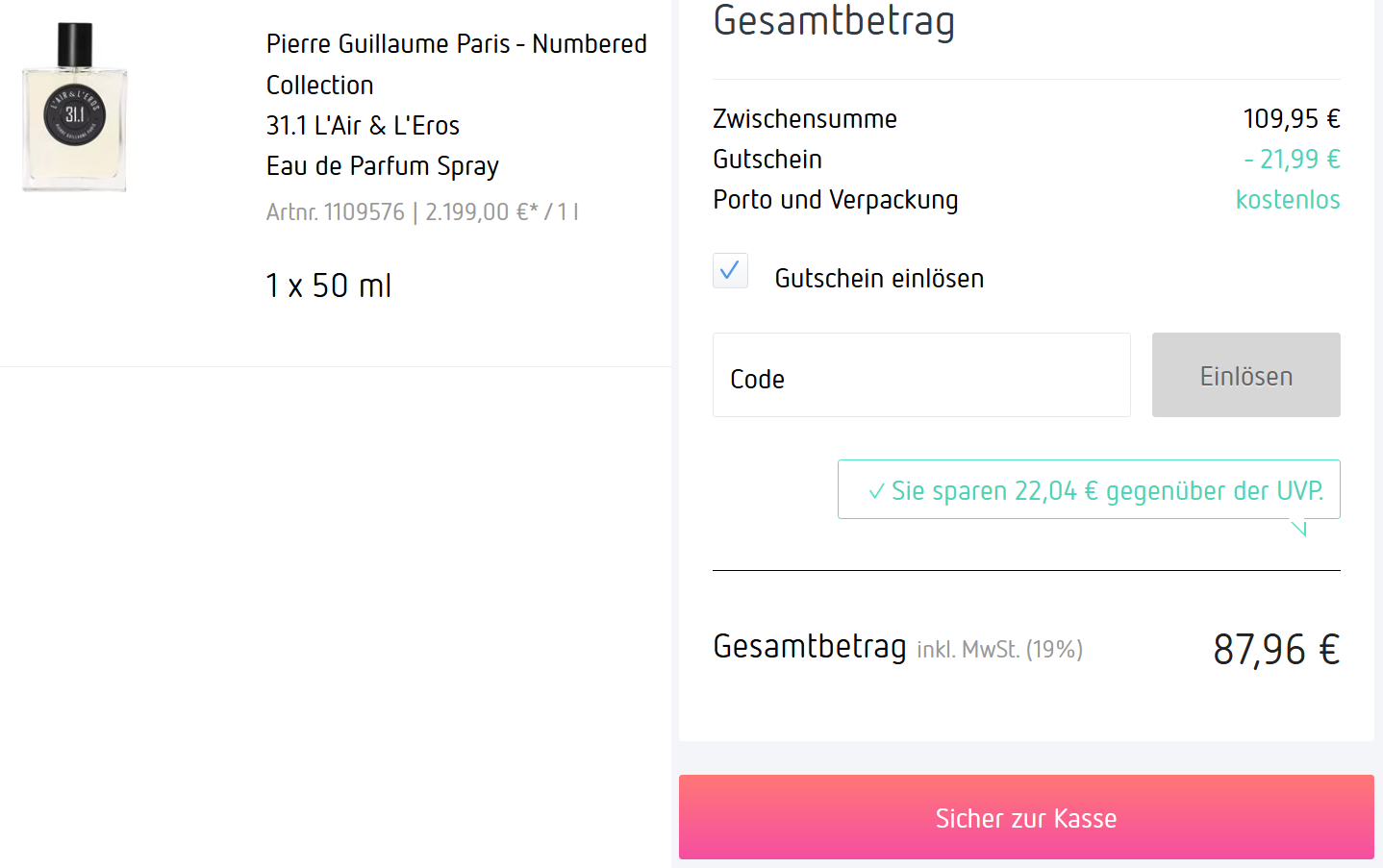Click the Zwischensumme amount 109,95 €
This screenshot has height=868, width=1383.
point(1291,119)
